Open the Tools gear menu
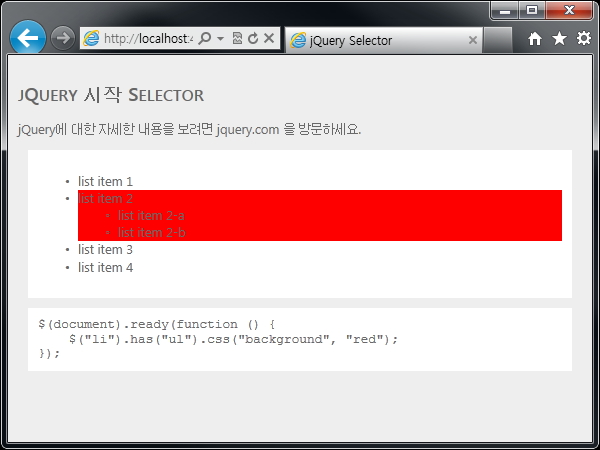 click(584, 38)
